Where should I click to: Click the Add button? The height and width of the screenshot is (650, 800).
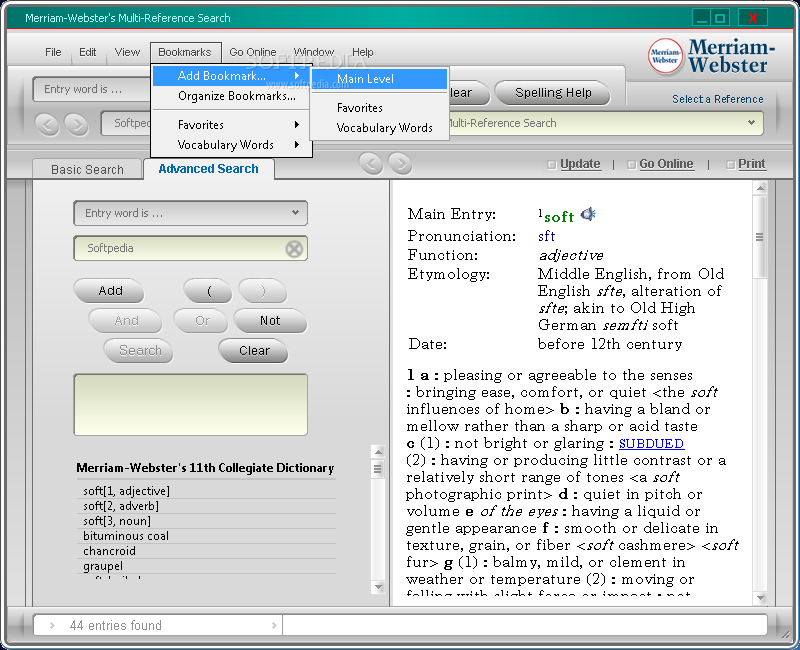pos(110,291)
